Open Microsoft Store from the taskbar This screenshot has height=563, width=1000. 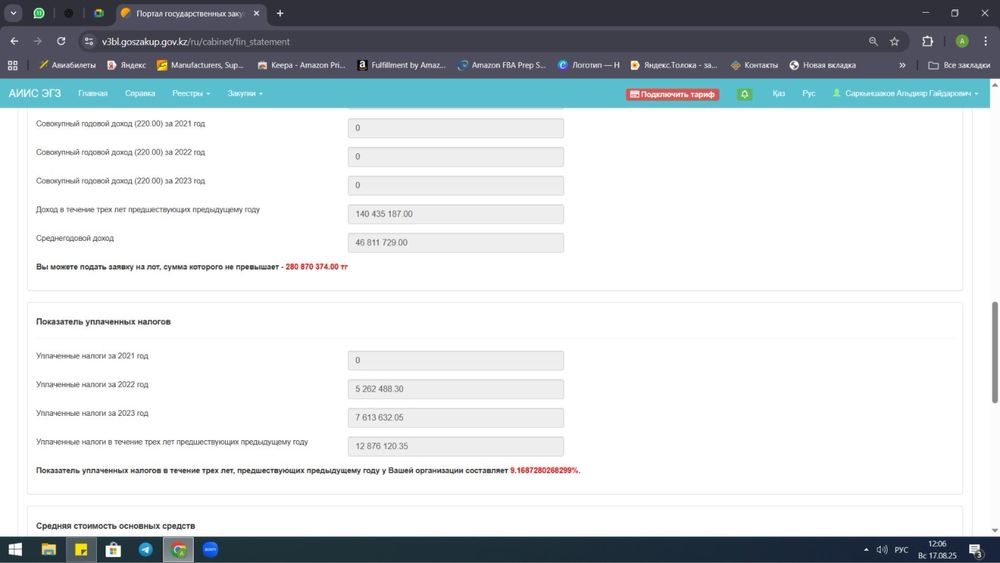(113, 550)
